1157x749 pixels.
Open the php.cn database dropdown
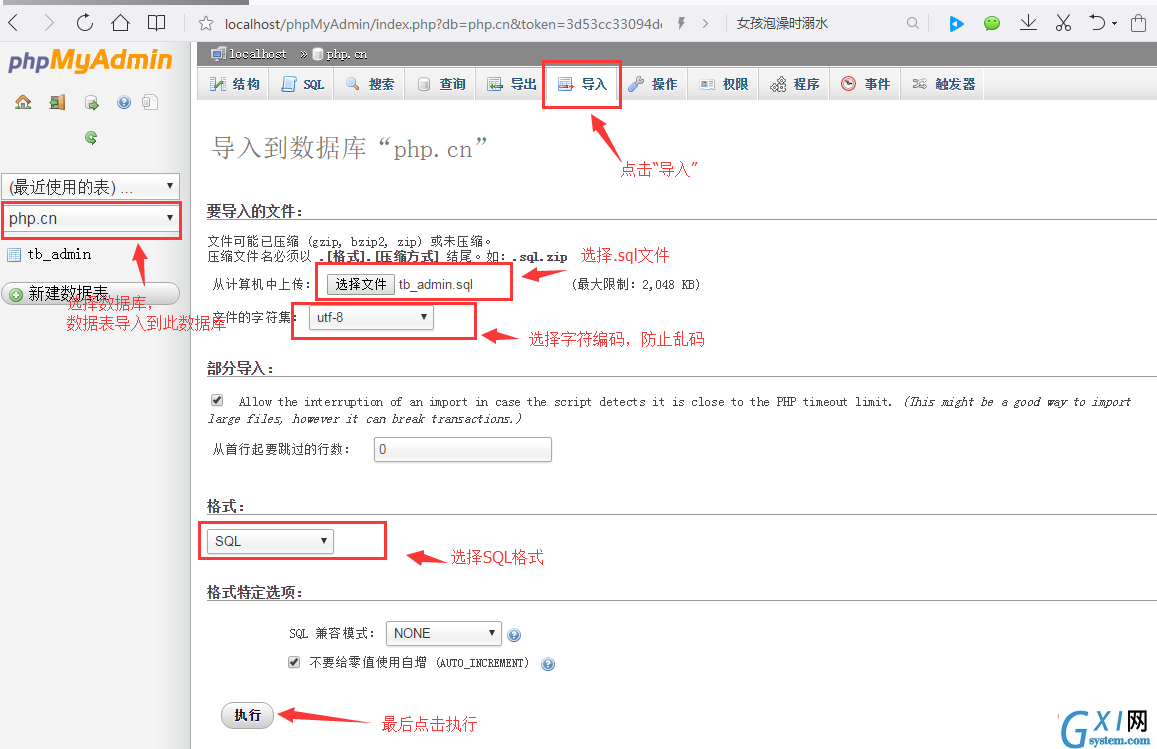[91, 218]
